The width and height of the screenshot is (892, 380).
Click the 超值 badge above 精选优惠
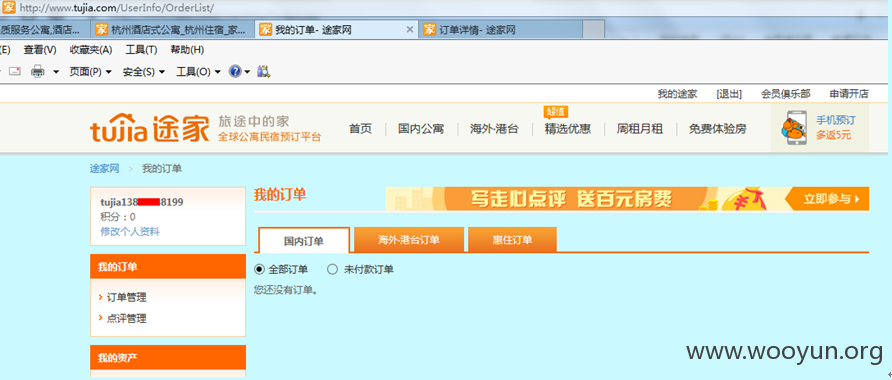pos(556,111)
